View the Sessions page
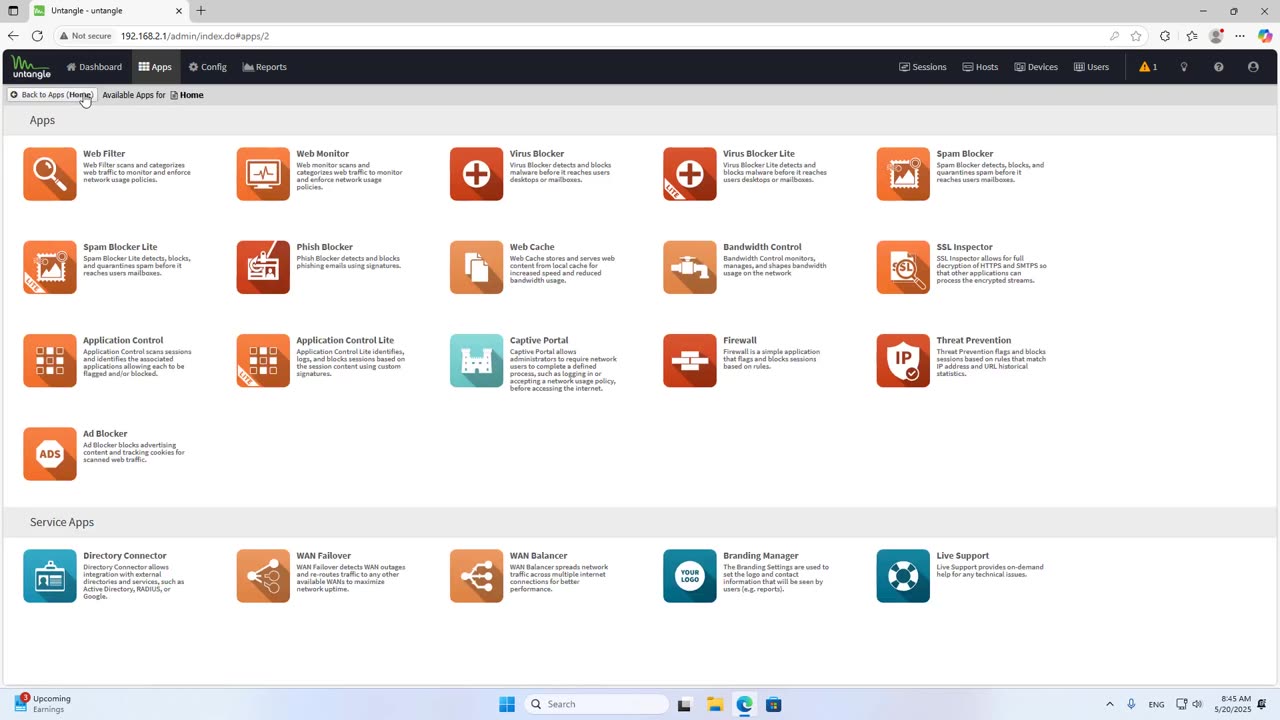The width and height of the screenshot is (1280, 720). point(922,67)
